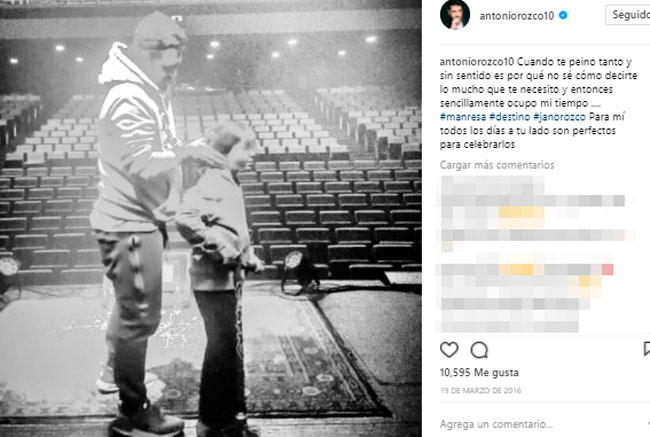Open the antoniorozco10 username in the header
This screenshot has width=650, height=437.
517,16
